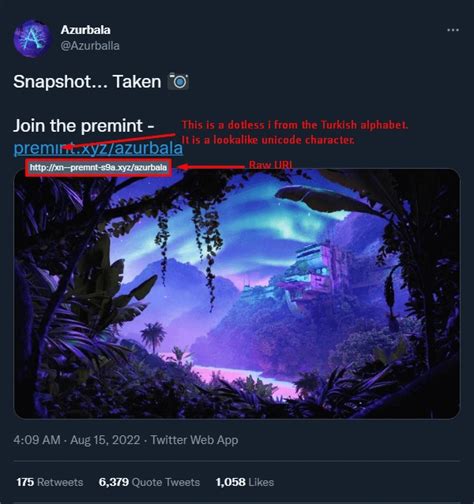Click the Snapshot... Taken tweet text
This screenshot has height=504, width=474.
click(87, 82)
